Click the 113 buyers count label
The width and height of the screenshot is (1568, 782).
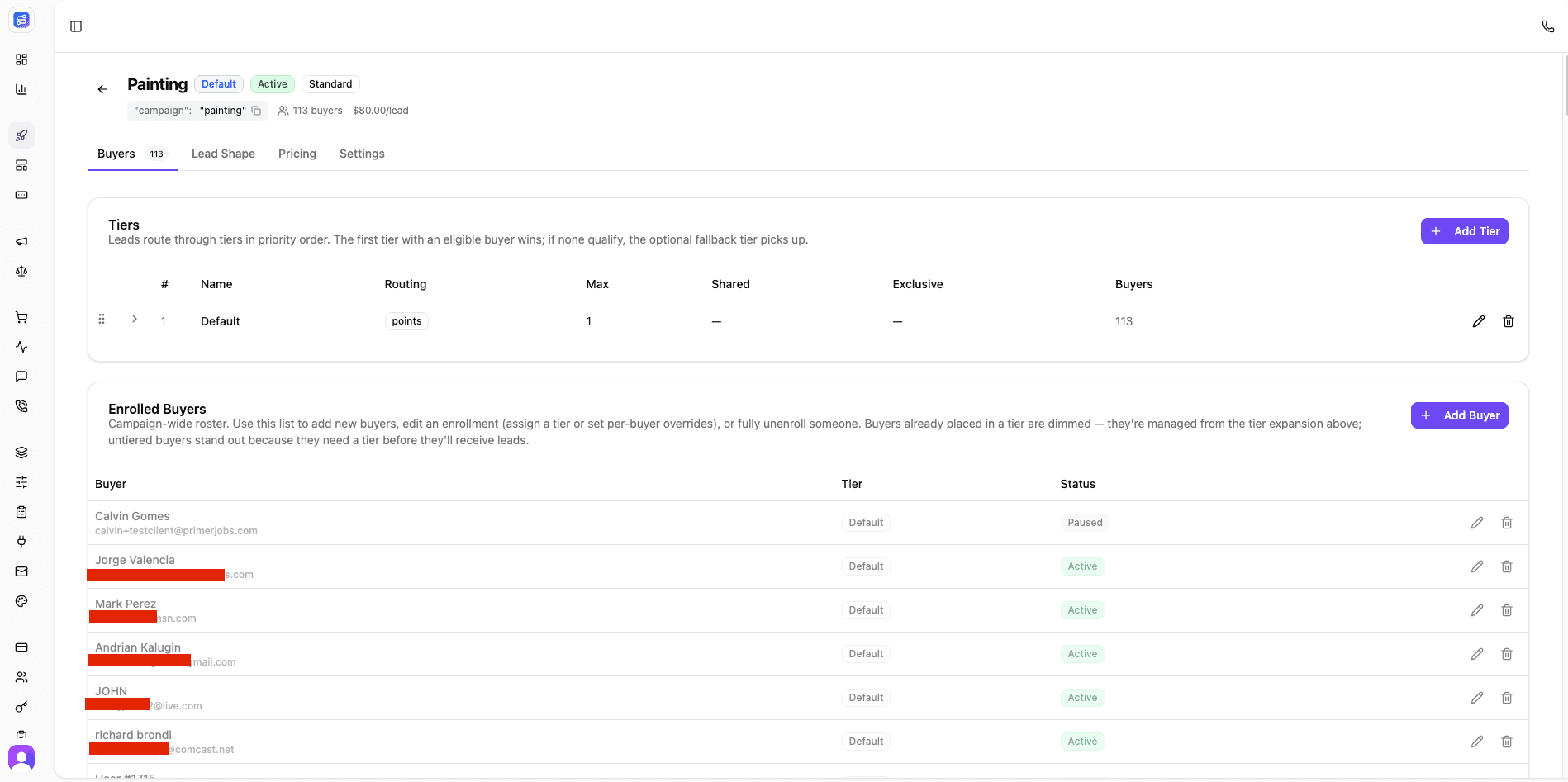(311, 111)
